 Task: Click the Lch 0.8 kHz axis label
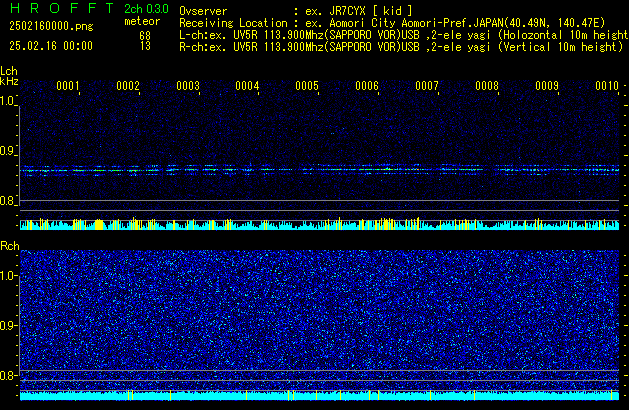click(7, 201)
